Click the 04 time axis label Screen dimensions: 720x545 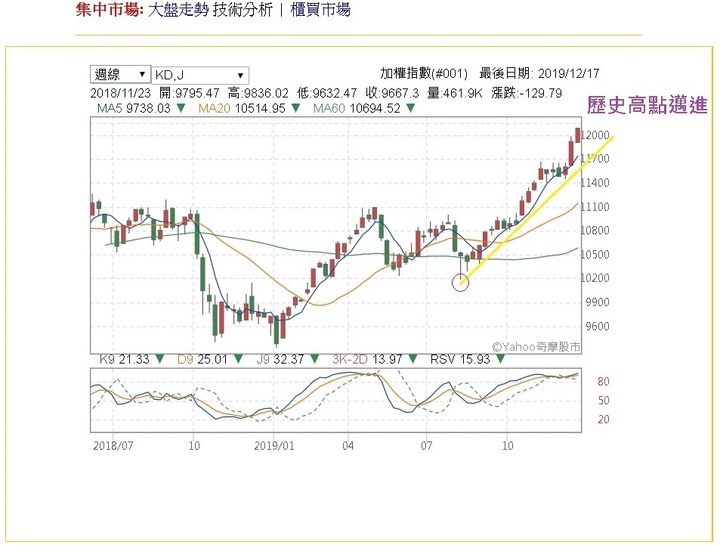(x=348, y=445)
